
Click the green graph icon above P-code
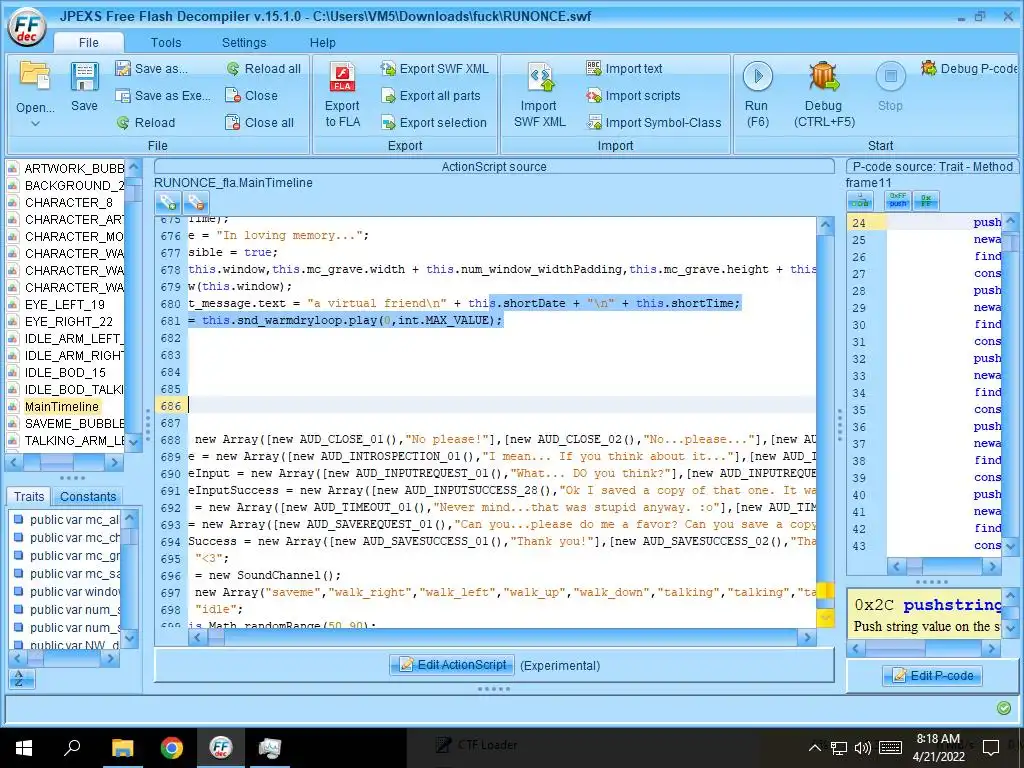coord(860,201)
